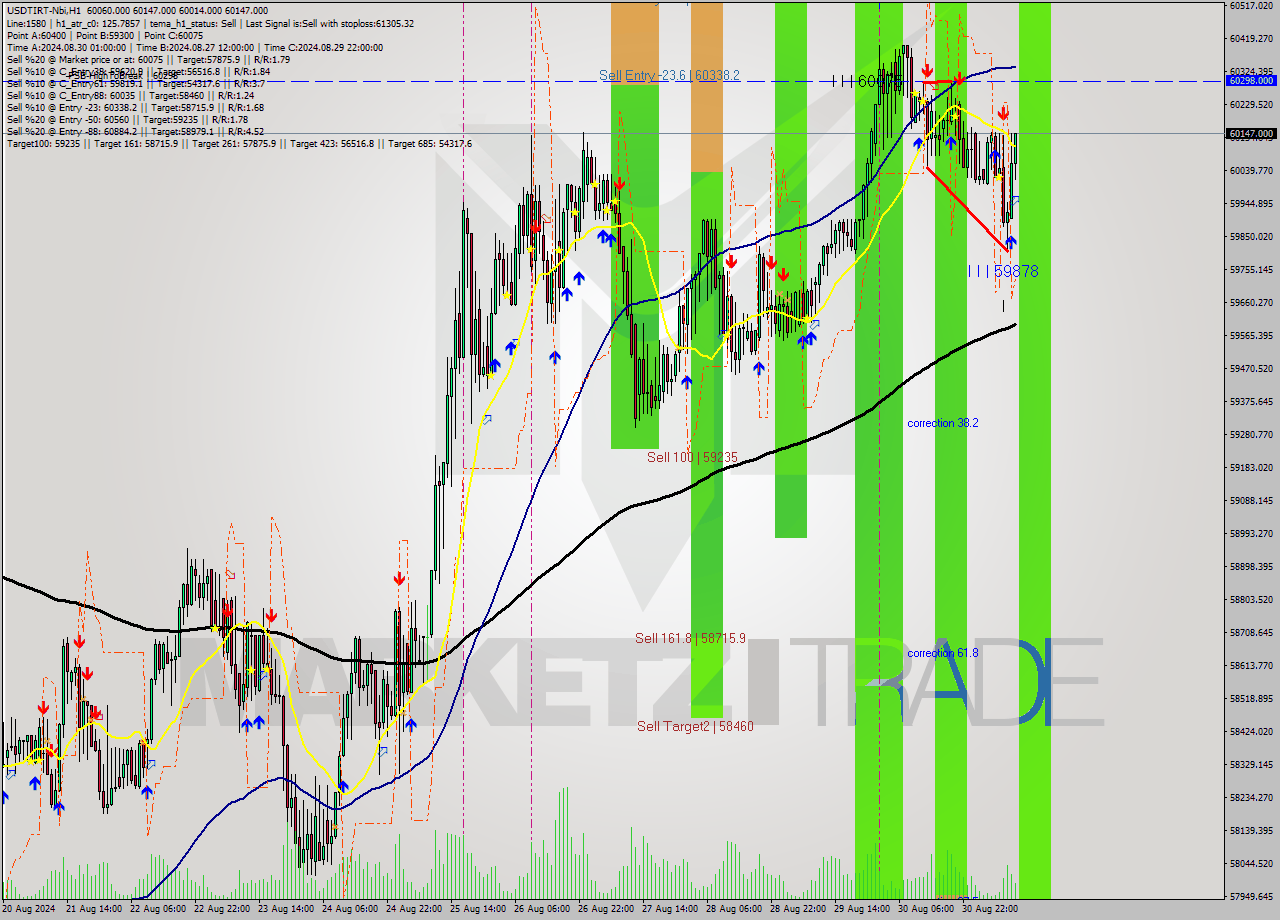Click the blue 60298.000 price tag
1280x920 pixels.
coord(1251,80)
